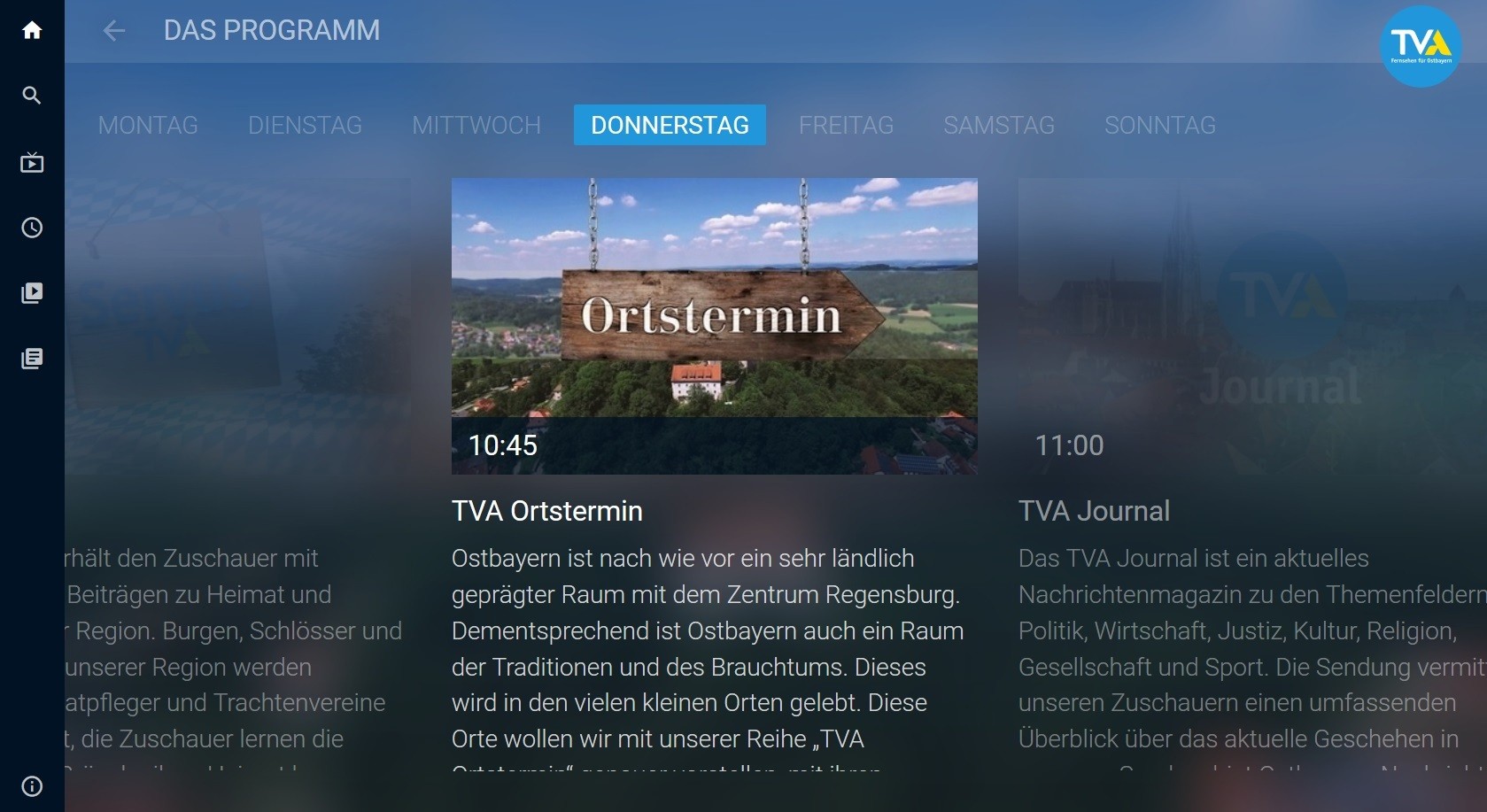Click the TVA Ortstermin title
Image resolution: width=1487 pixels, height=812 pixels.
547,511
